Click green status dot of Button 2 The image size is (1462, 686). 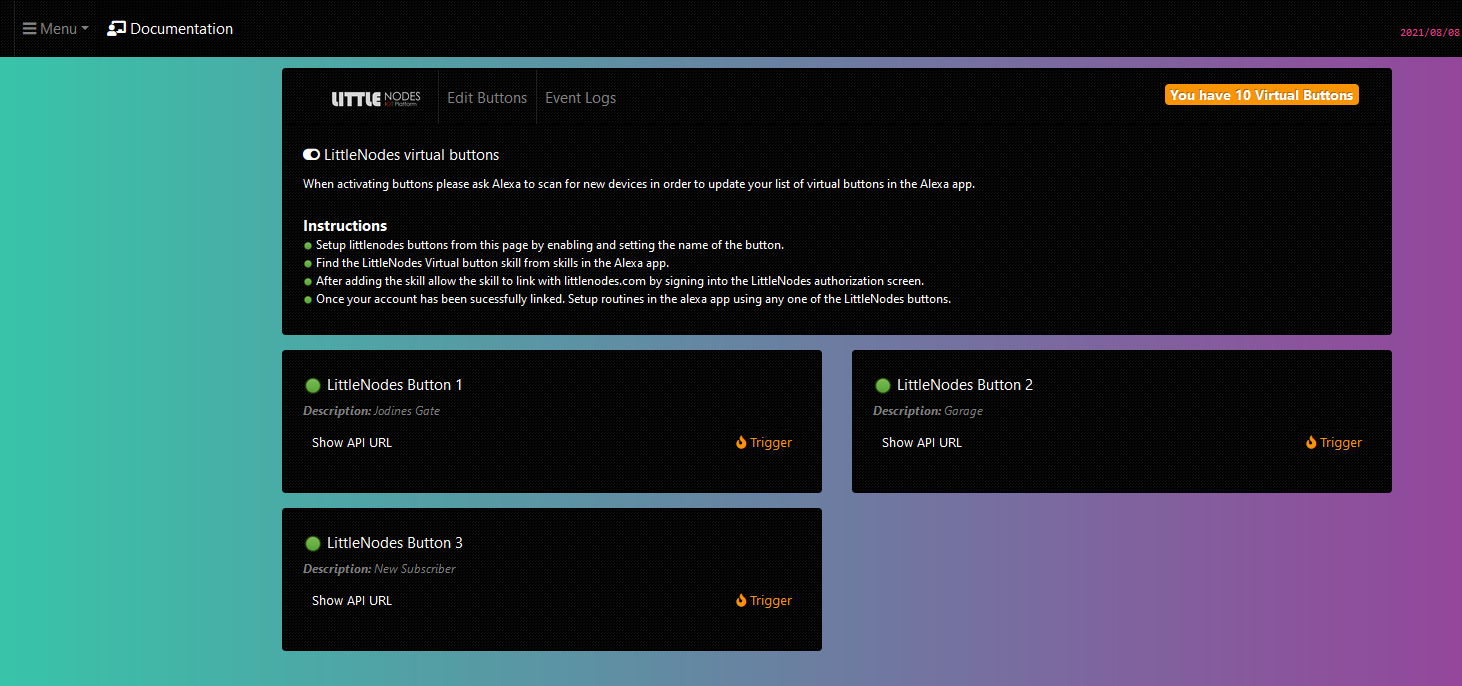(882, 385)
